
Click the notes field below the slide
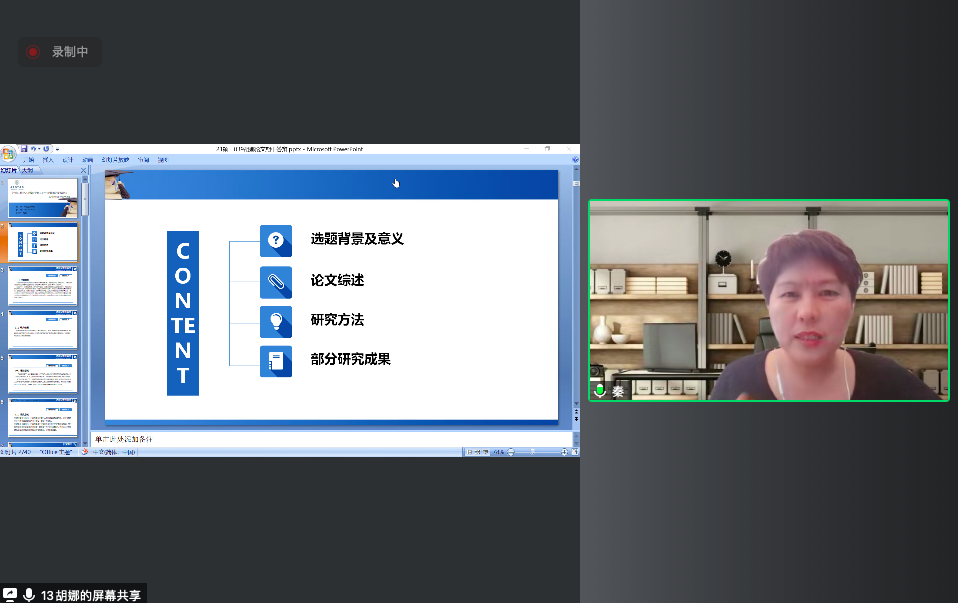pos(330,440)
